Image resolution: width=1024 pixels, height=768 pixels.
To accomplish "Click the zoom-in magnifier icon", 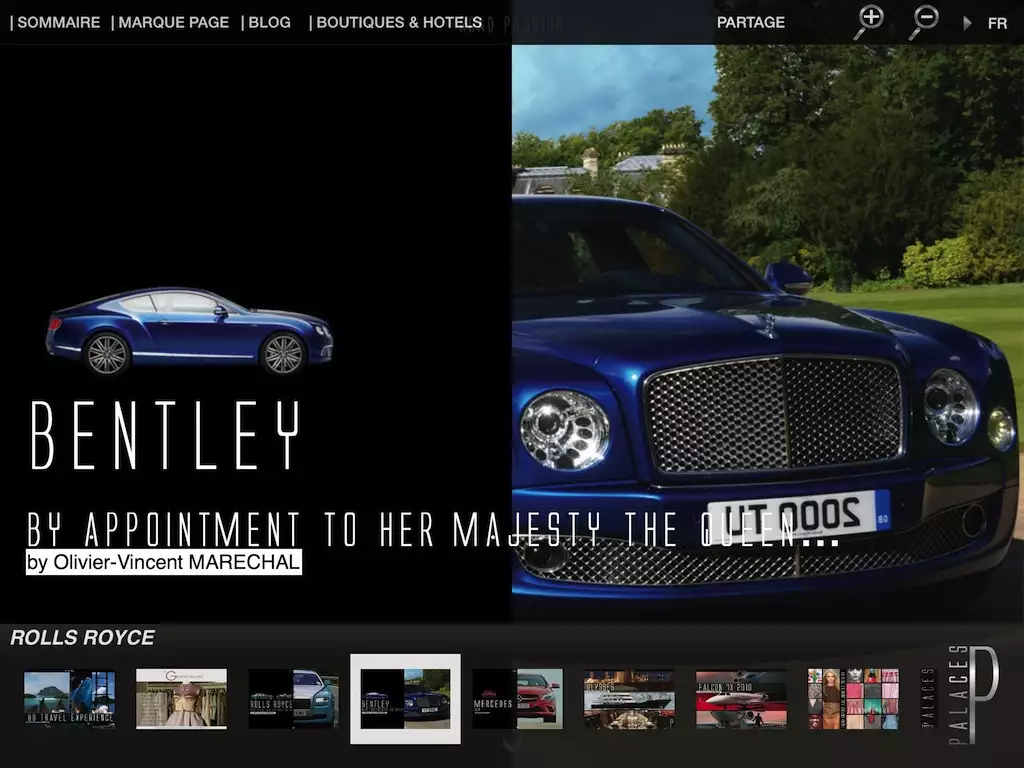I will click(871, 19).
